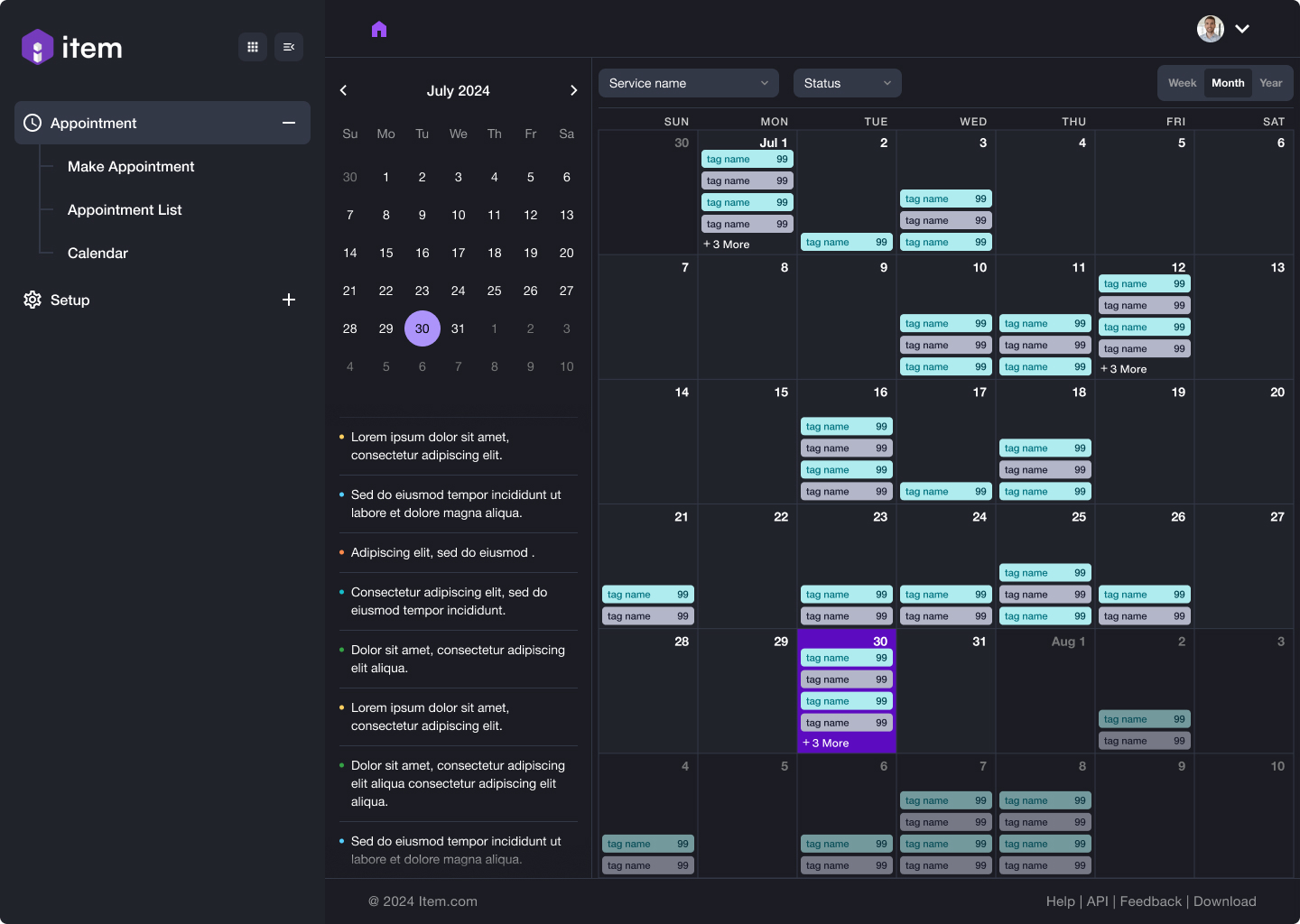Open user profile avatar
The image size is (1300, 924).
(x=1211, y=29)
